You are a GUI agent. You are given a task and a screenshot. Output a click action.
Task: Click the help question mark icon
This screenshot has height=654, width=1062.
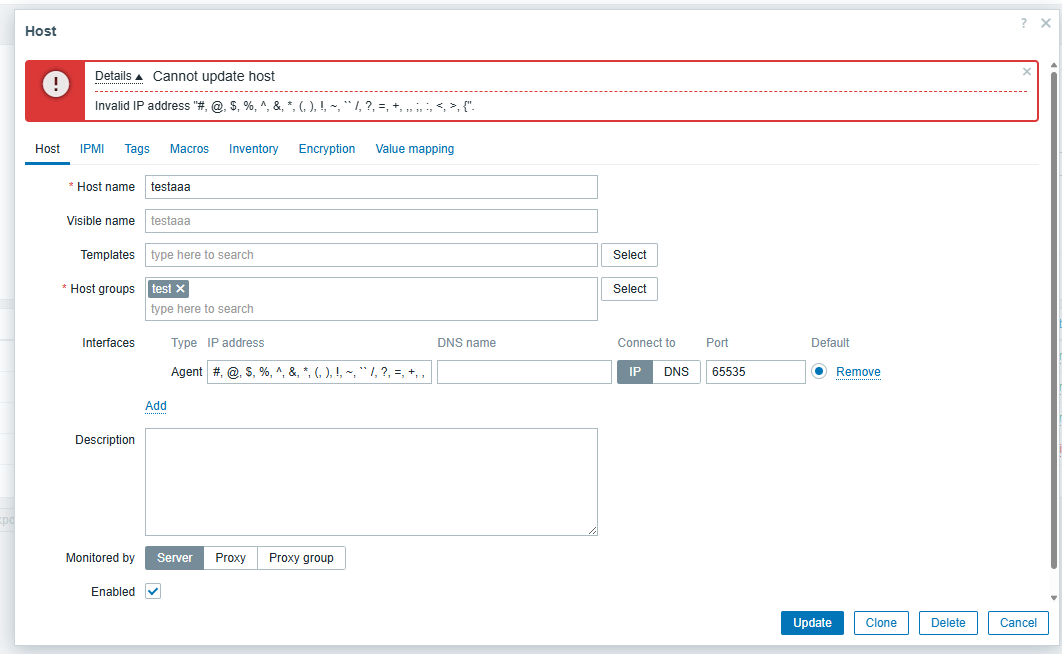[1023, 23]
